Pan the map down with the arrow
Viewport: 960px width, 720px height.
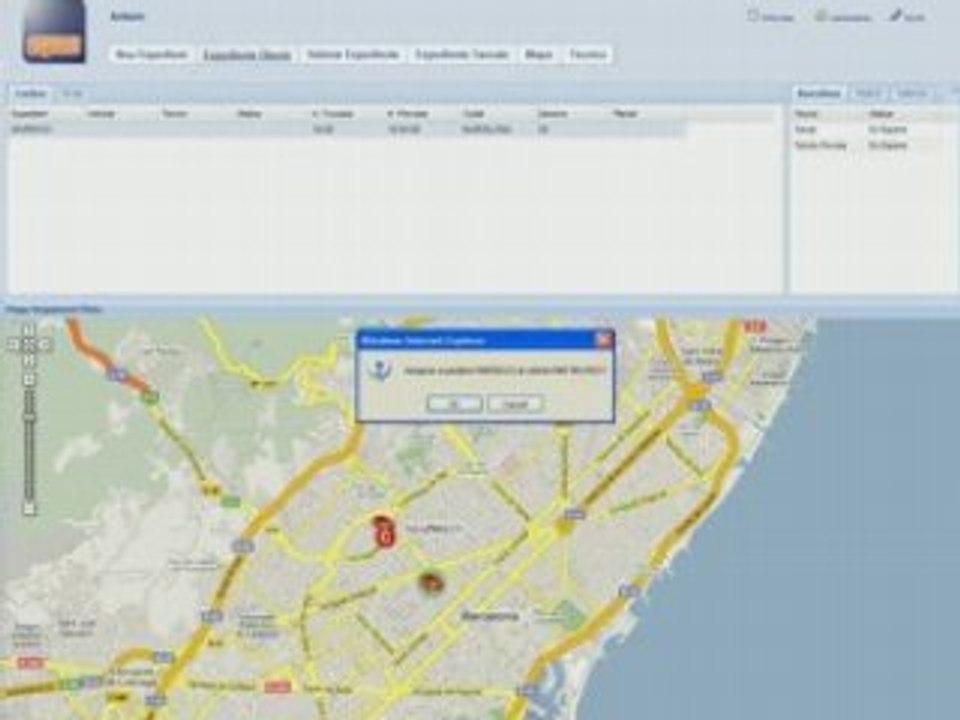click(28, 361)
